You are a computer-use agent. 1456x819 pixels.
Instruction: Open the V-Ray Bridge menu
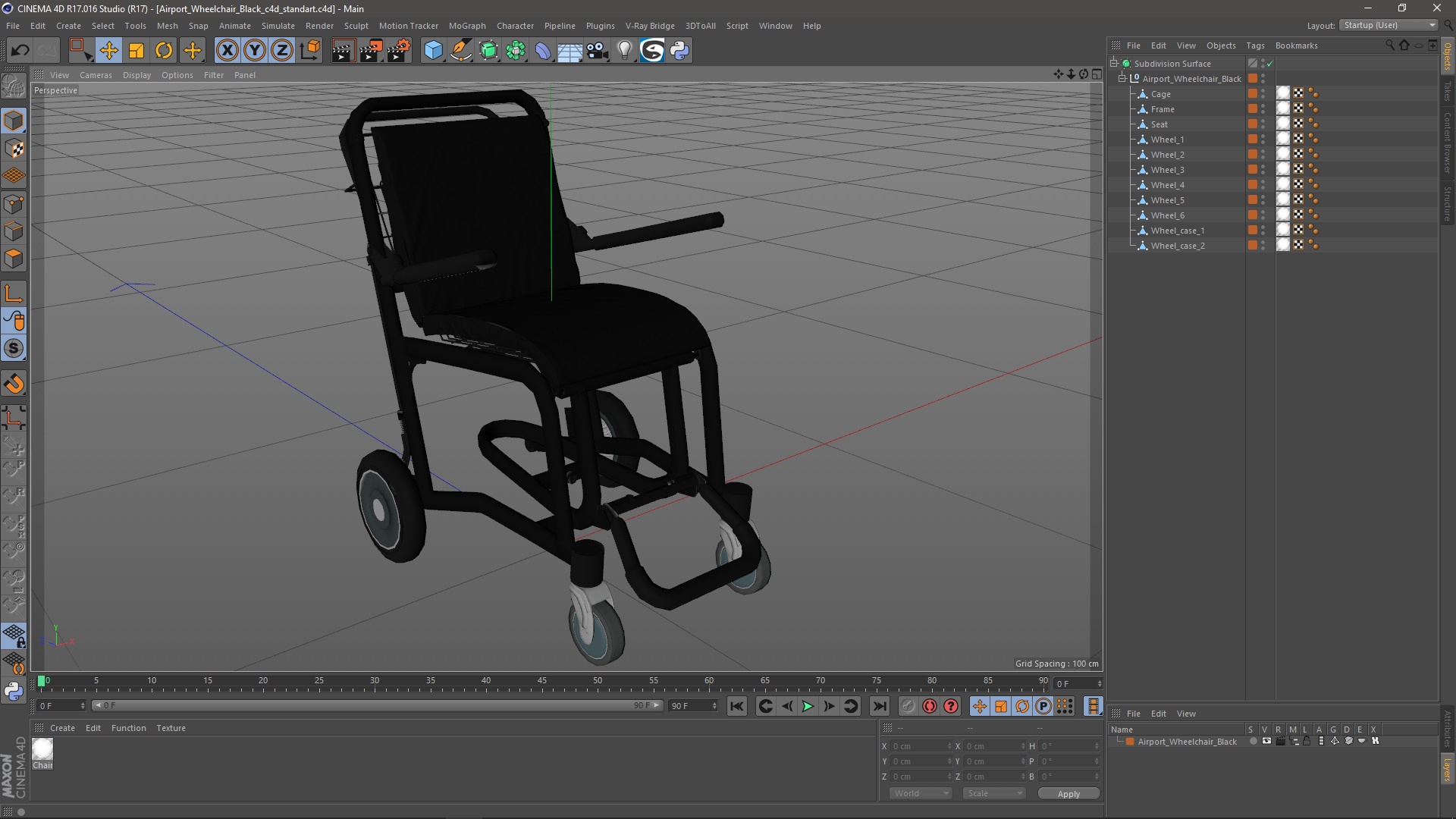(x=650, y=26)
